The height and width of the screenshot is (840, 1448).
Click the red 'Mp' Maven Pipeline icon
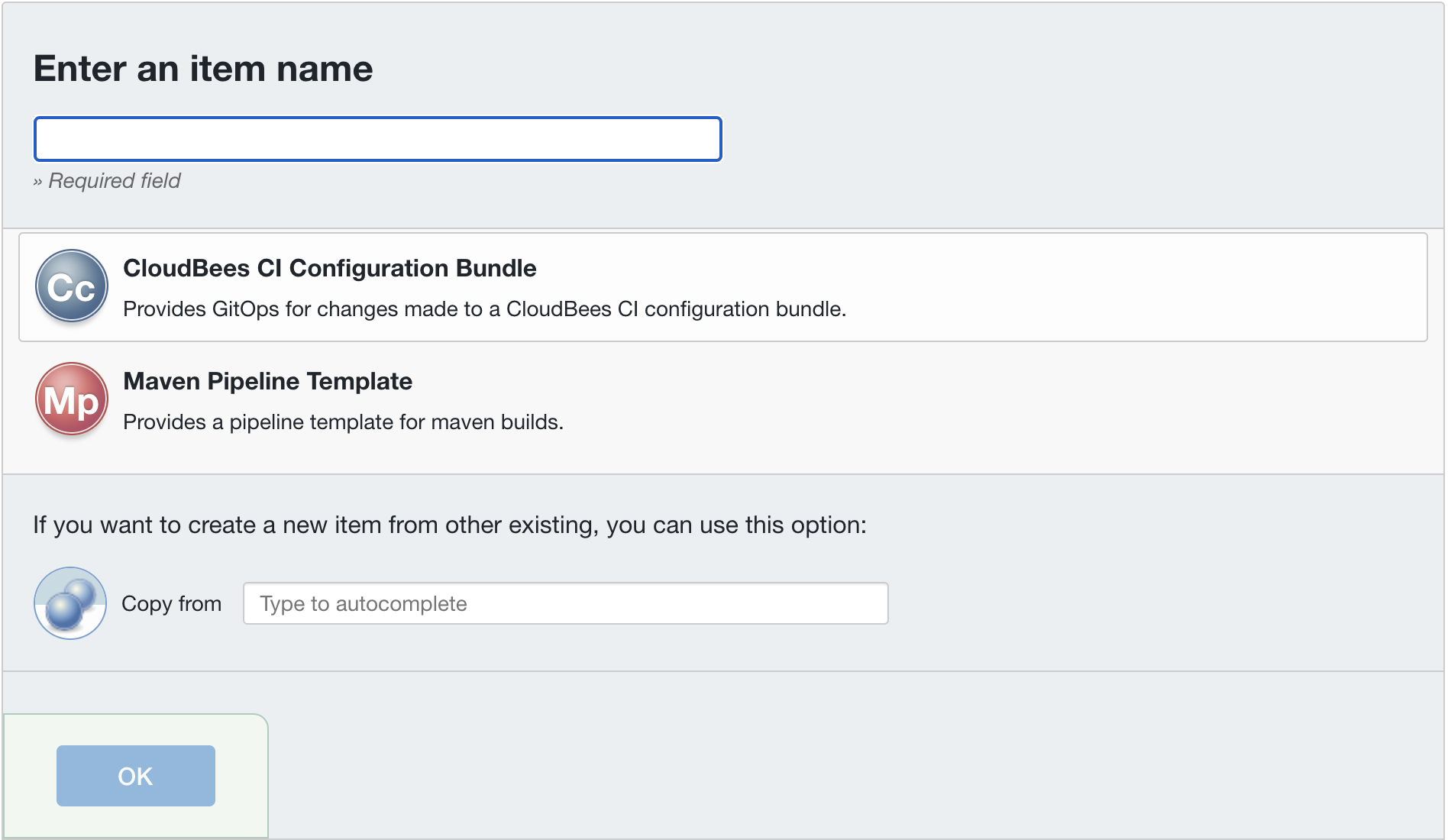[72, 399]
